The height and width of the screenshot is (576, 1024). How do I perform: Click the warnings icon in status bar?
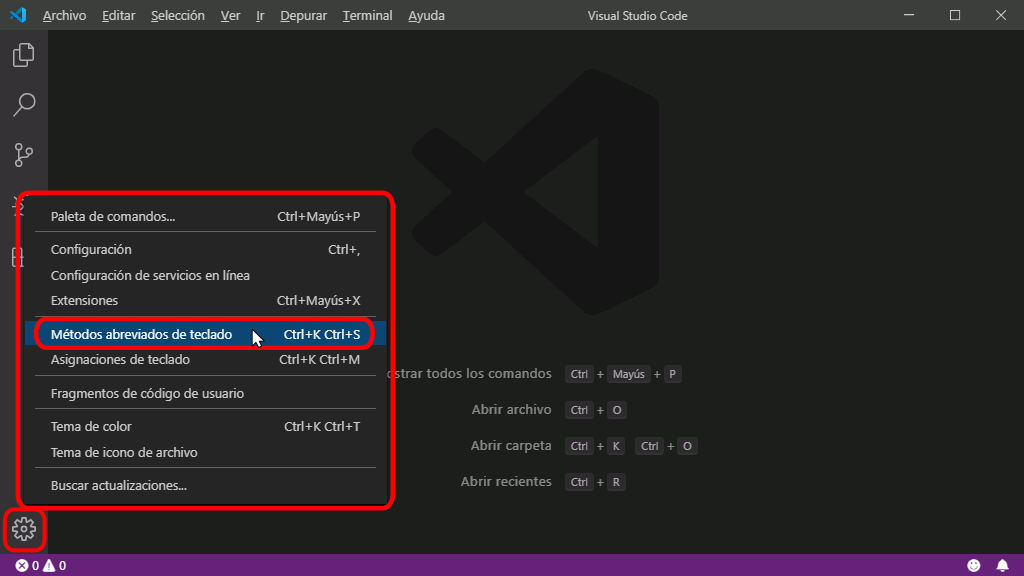[x=49, y=566]
